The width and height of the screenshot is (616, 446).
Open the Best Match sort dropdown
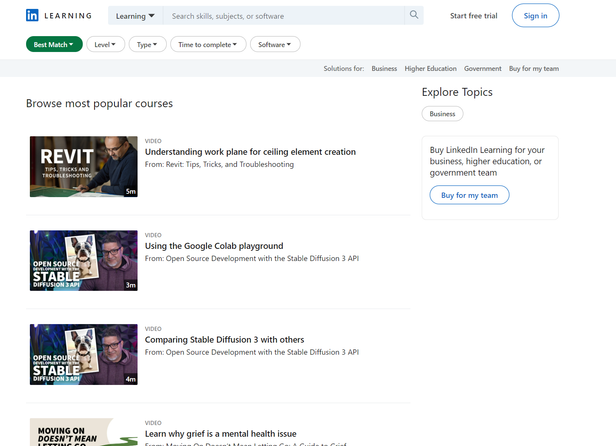[x=54, y=44]
